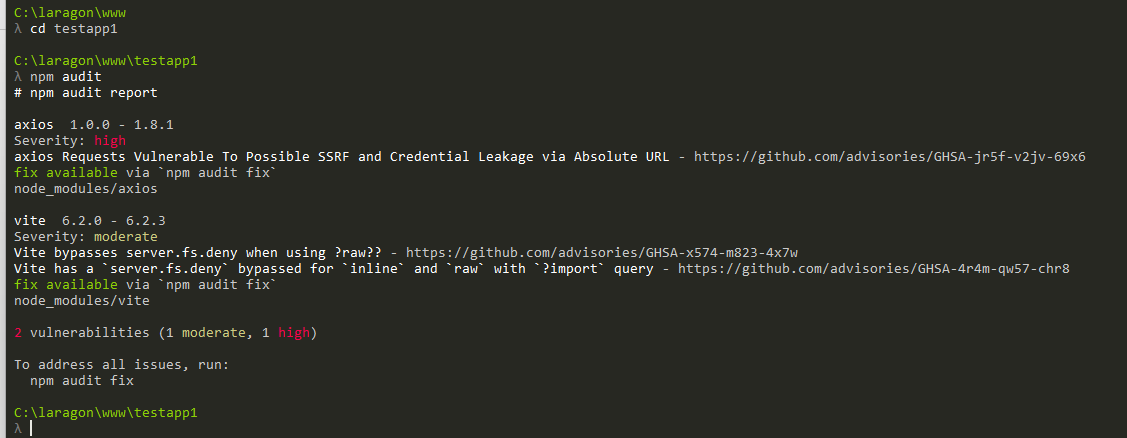Click the 'Severity: moderate' label under vite

coord(86,237)
